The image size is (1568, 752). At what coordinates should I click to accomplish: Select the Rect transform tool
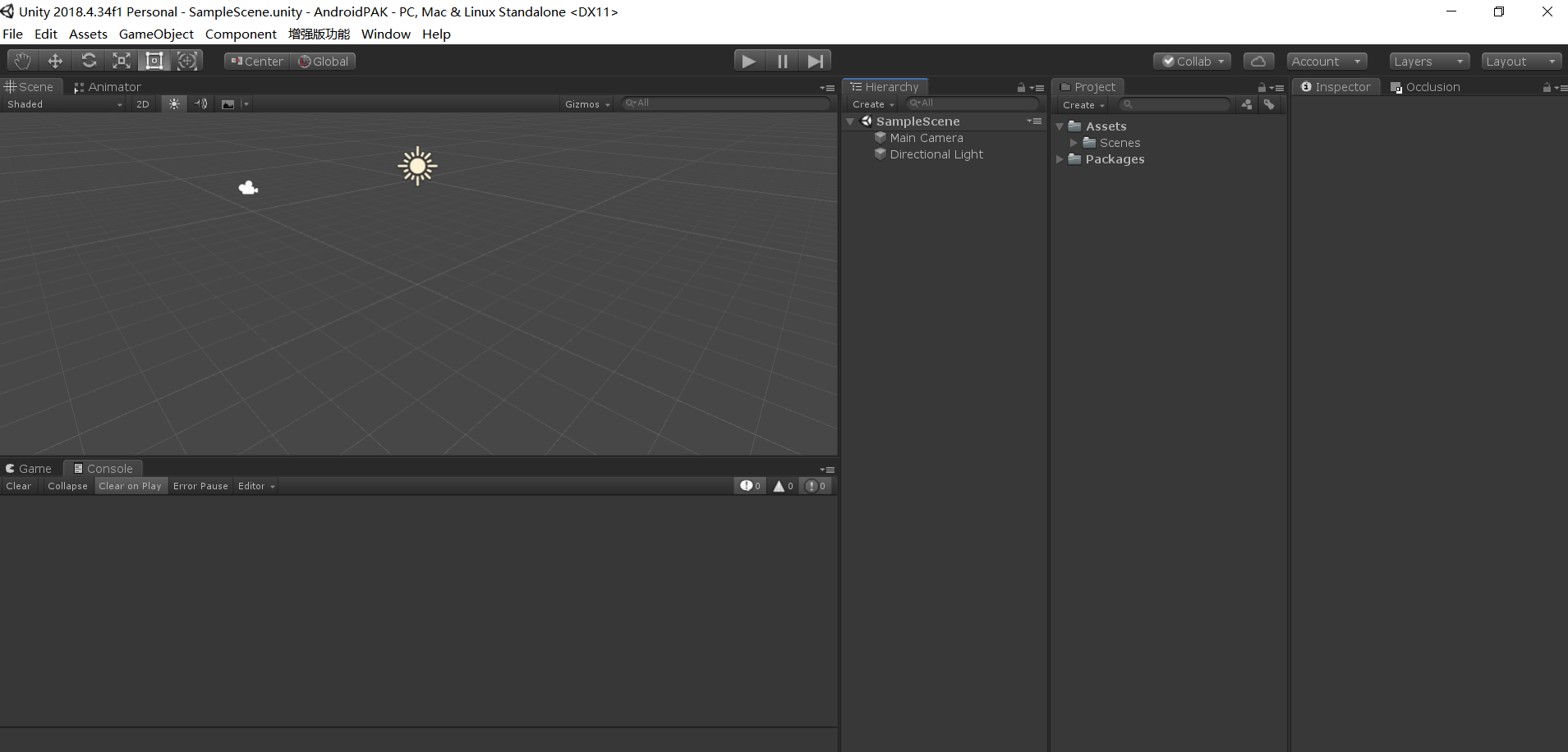[x=154, y=61]
